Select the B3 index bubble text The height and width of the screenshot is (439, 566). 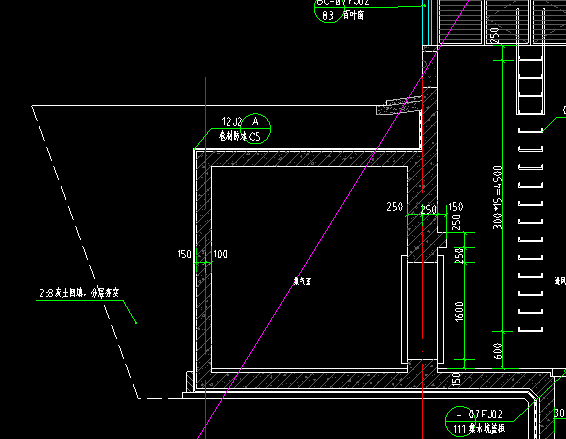tap(328, 16)
